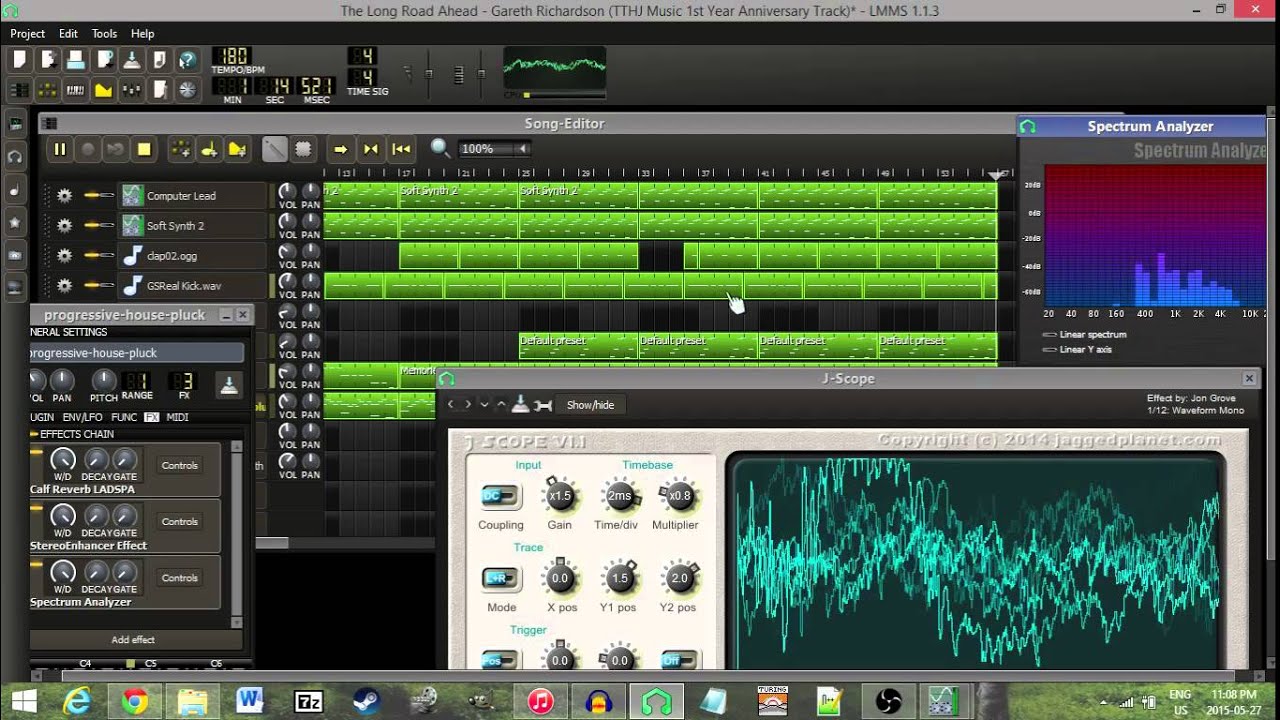Click the J-Scope Time/div knob
The width and height of the screenshot is (1280, 720).
[x=619, y=495]
